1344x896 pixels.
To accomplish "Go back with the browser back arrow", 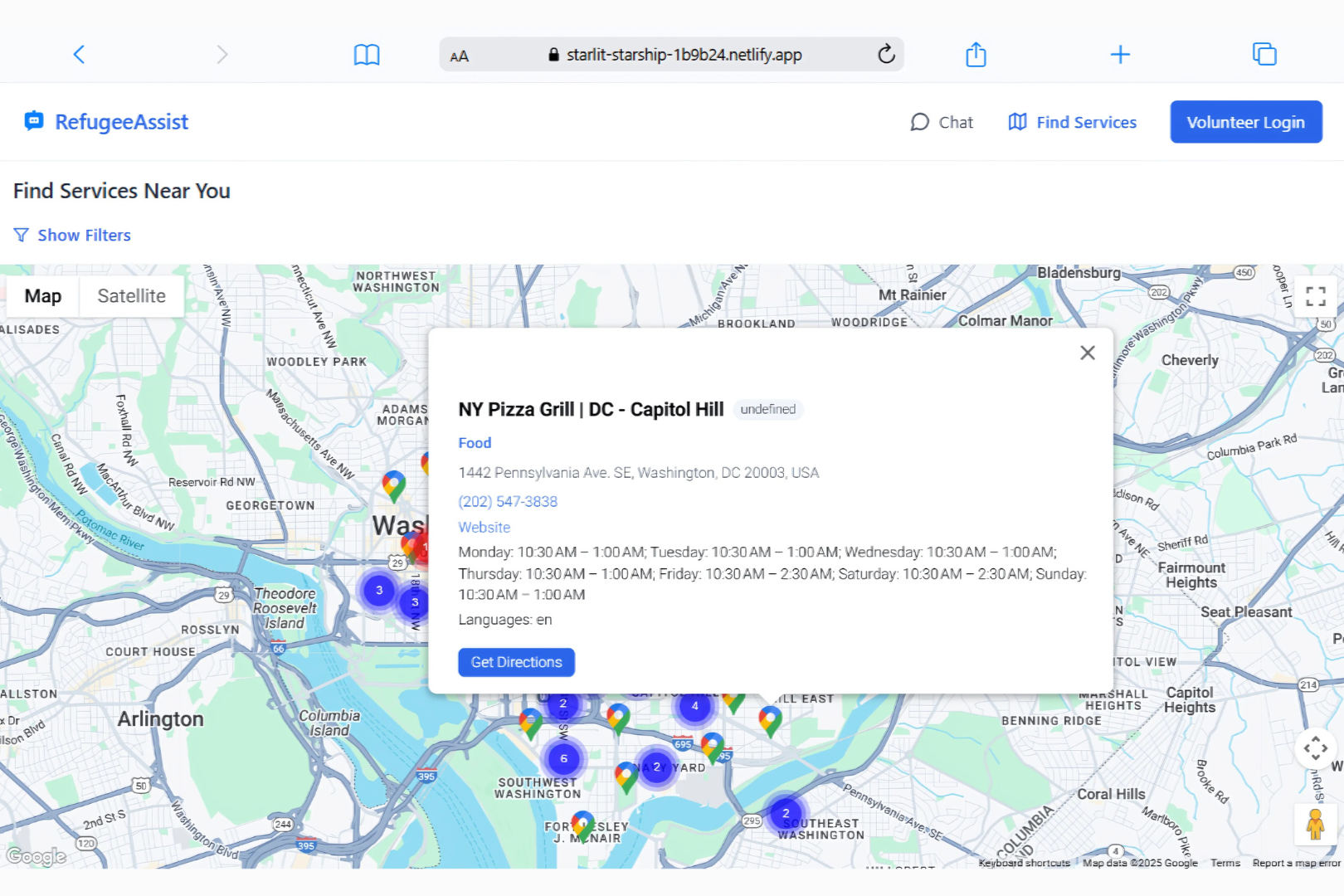I will coord(79,55).
